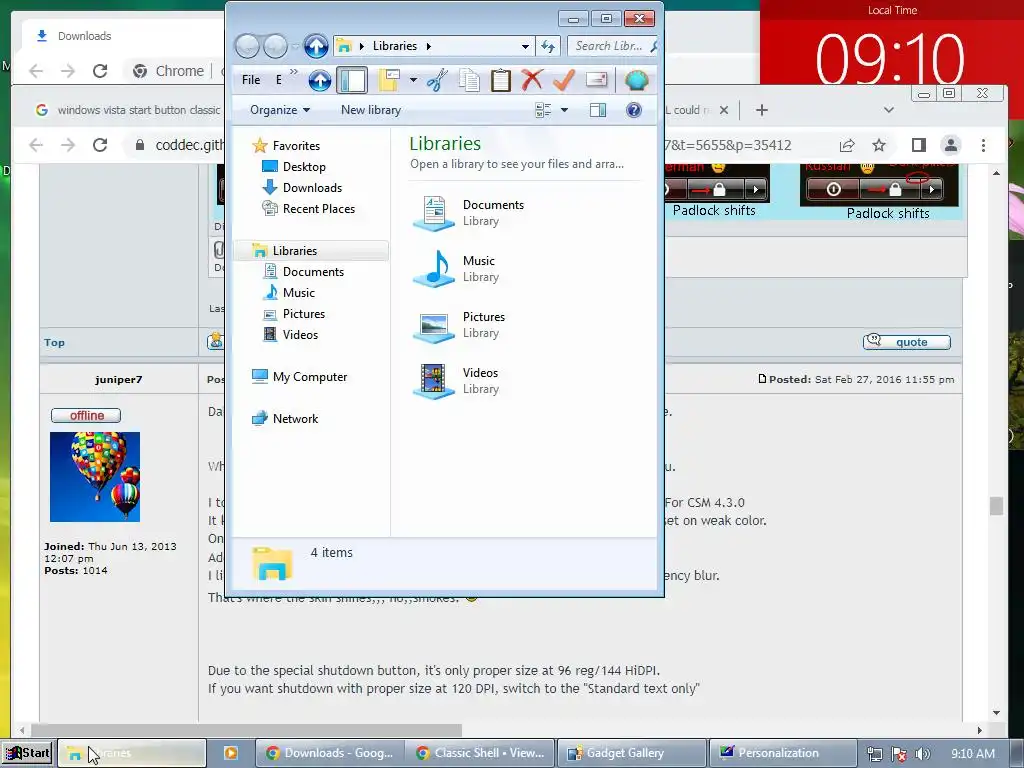
Task: Open the Organize dropdown menu
Action: [x=280, y=110]
